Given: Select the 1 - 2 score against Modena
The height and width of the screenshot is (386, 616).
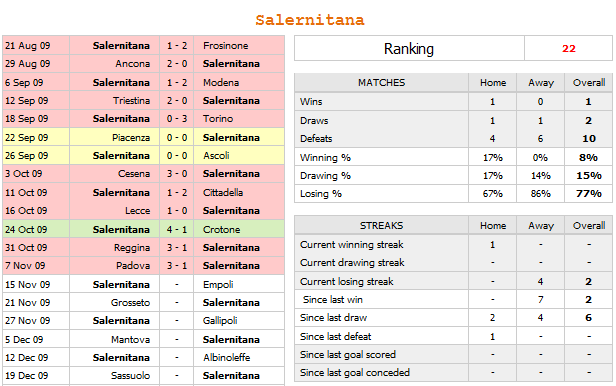Looking at the screenshot, I should click(177, 82).
